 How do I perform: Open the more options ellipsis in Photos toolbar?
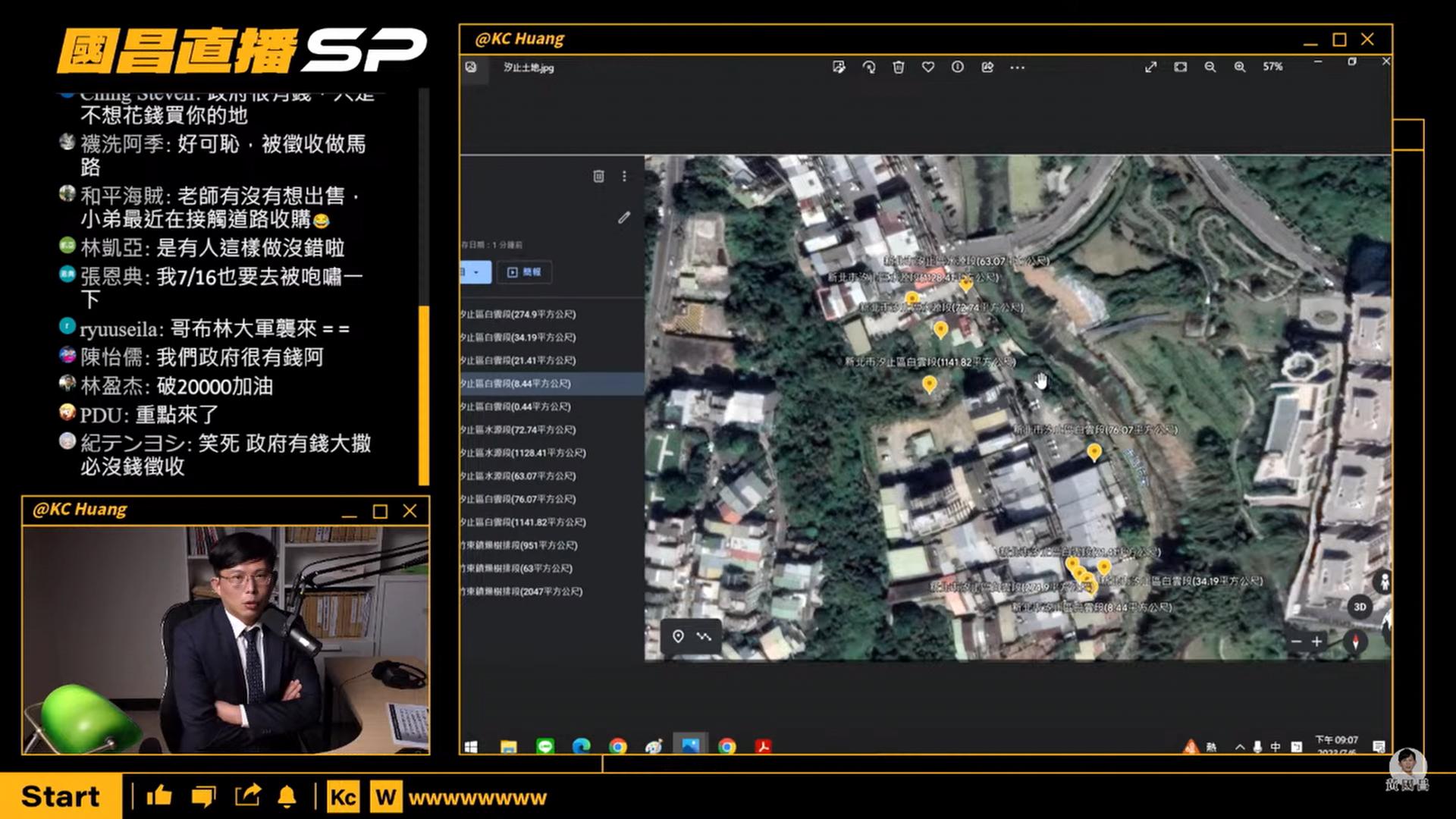(1018, 67)
